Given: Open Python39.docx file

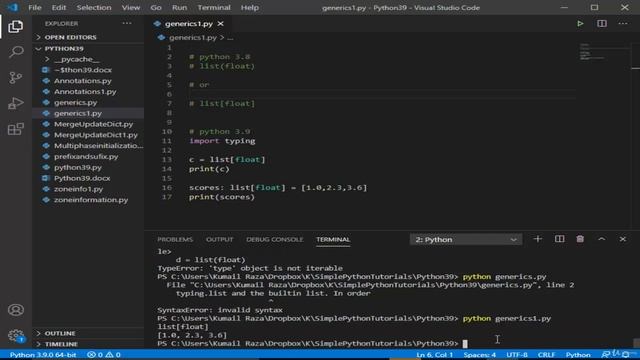Looking at the screenshot, I should tap(82, 178).
